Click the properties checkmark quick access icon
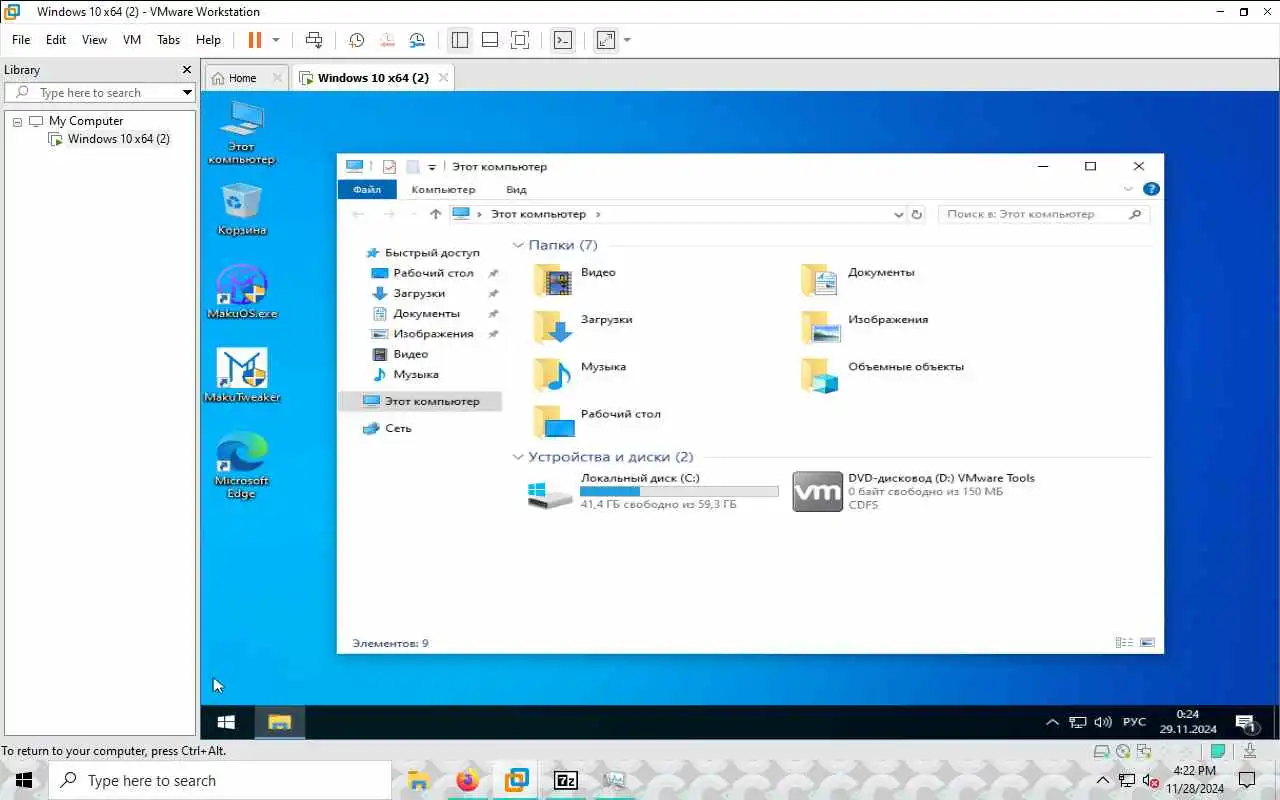The width and height of the screenshot is (1280, 800). point(389,167)
